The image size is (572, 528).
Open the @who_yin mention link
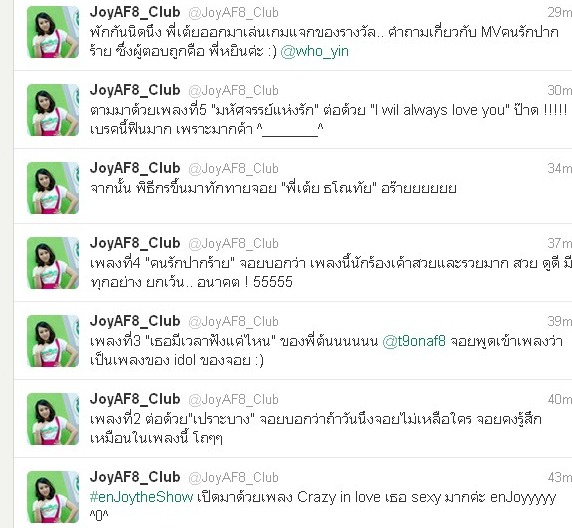click(x=314, y=51)
